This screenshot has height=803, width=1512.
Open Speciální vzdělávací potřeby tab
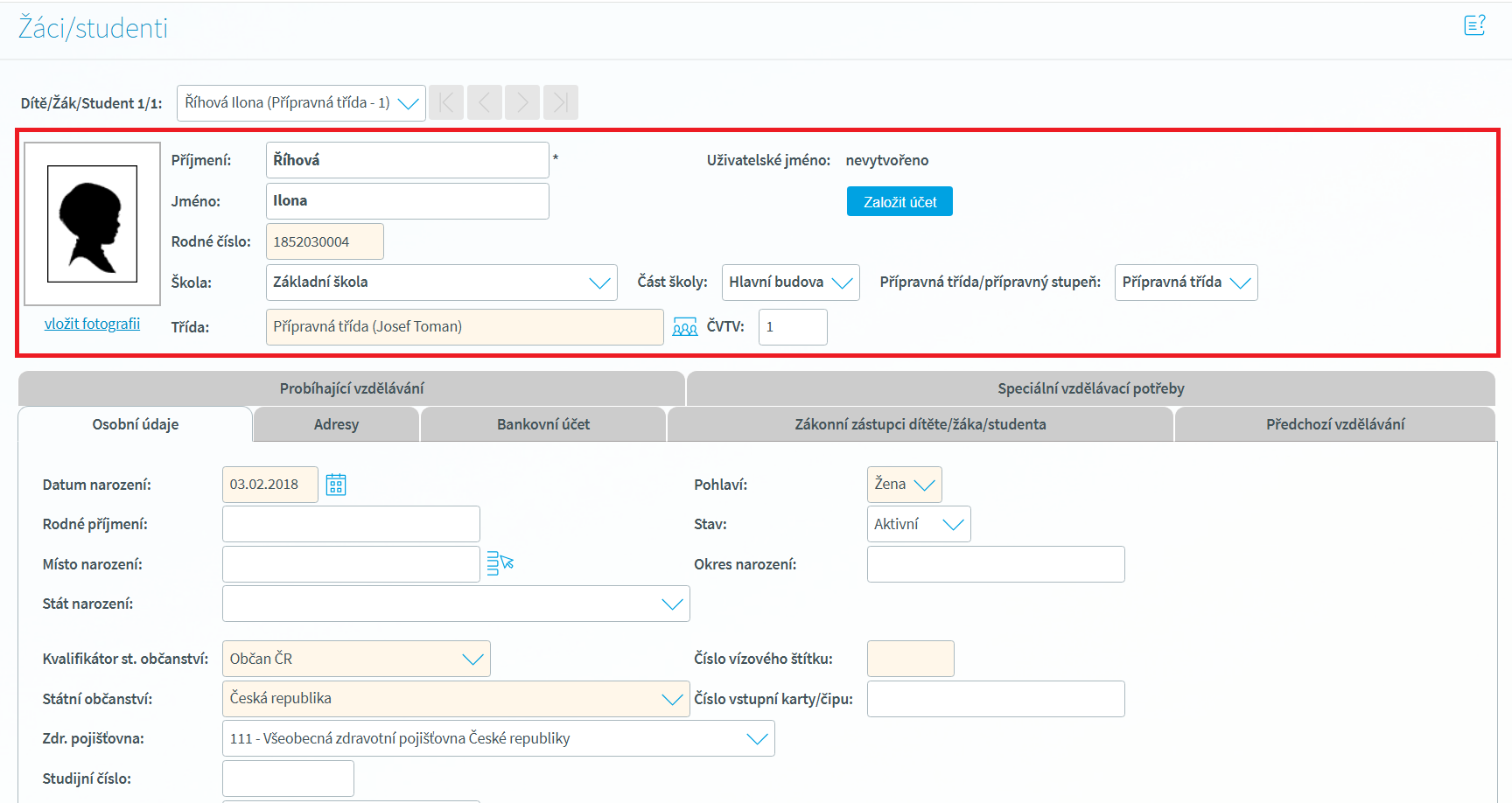click(1090, 388)
